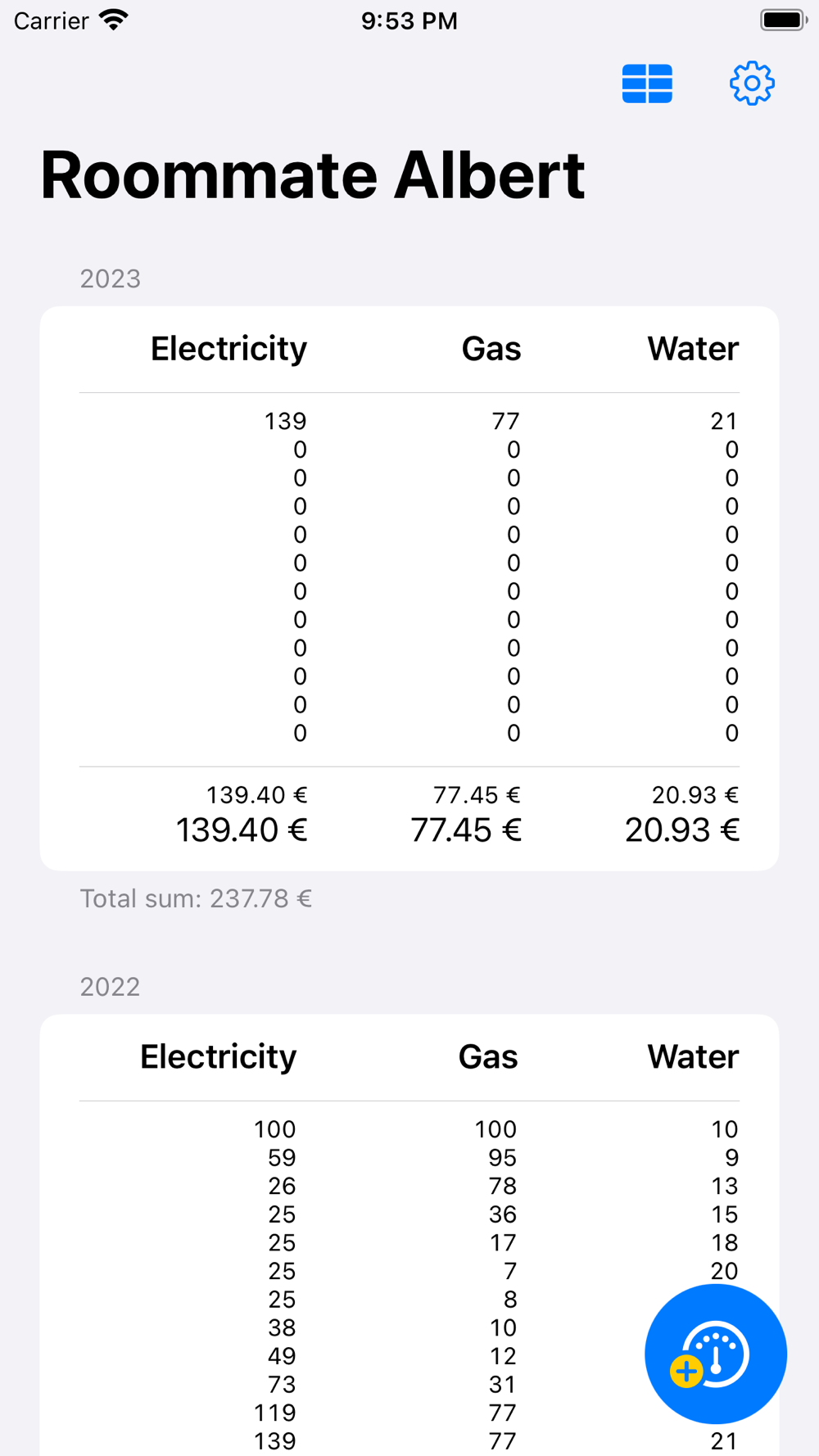Tap the Gas header in 2023 table

click(x=491, y=349)
